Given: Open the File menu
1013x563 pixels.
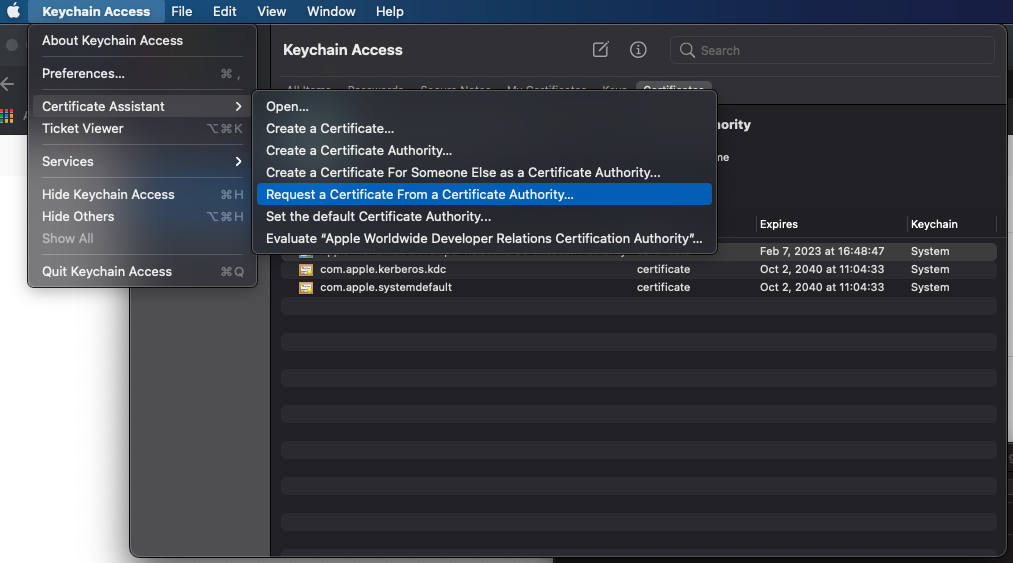Looking at the screenshot, I should pyautogui.click(x=182, y=11).
